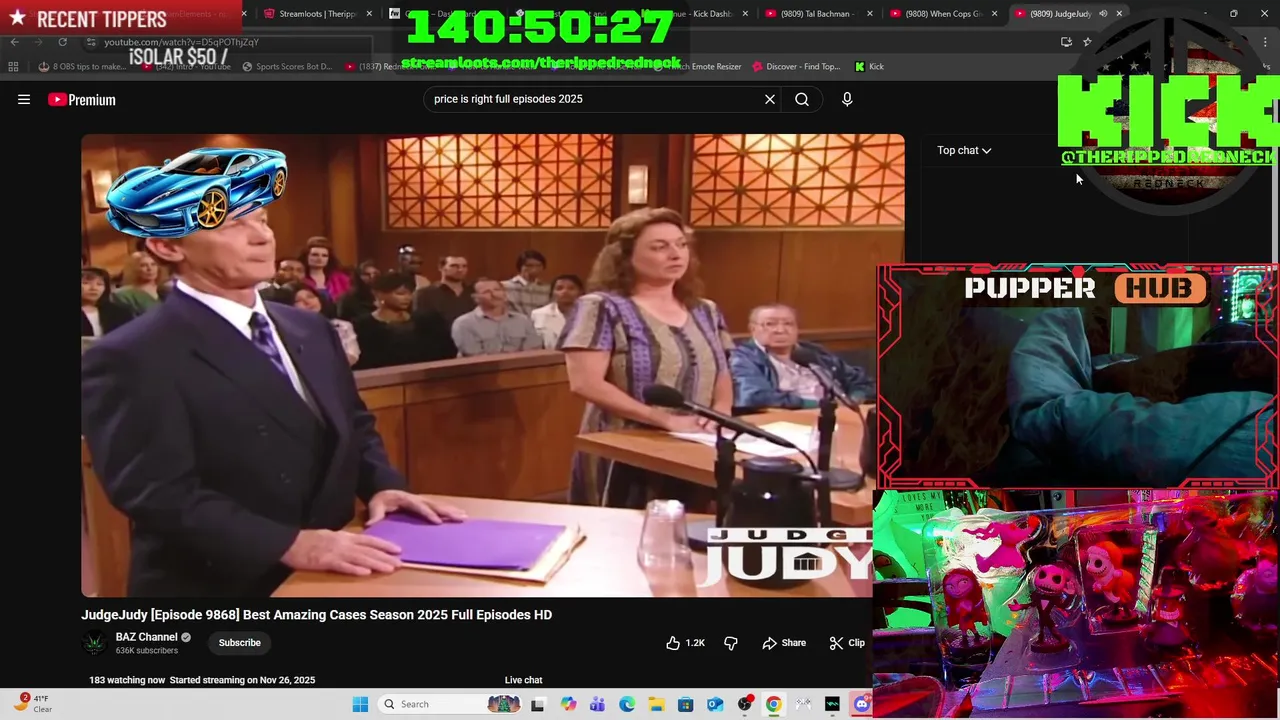Close the JudgeJudy tab
Screen dimensions: 1280x720
[x=1119, y=13]
